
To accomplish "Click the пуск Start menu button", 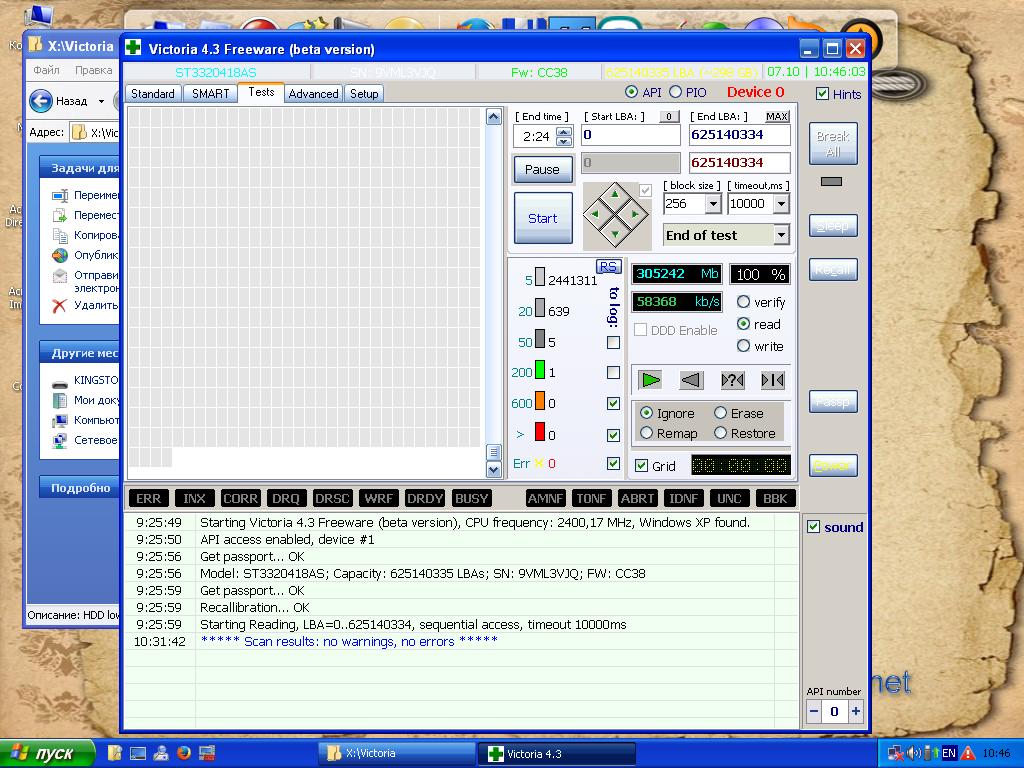I will (48, 754).
